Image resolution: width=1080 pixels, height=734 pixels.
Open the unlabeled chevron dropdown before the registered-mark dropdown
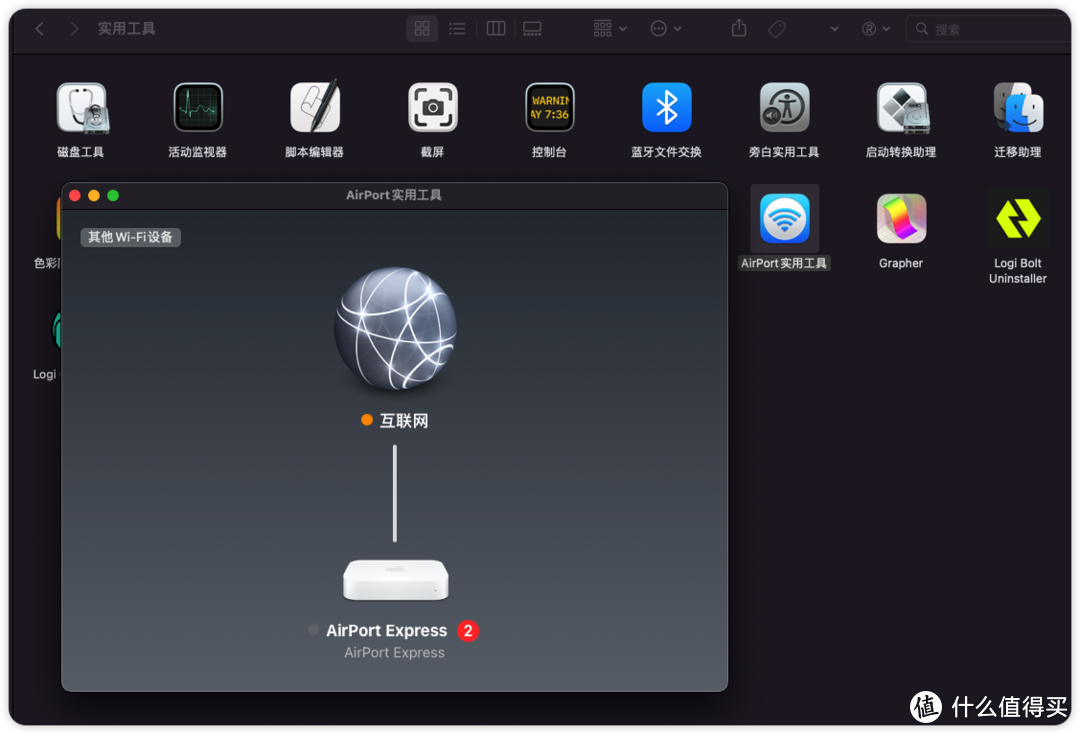point(834,28)
